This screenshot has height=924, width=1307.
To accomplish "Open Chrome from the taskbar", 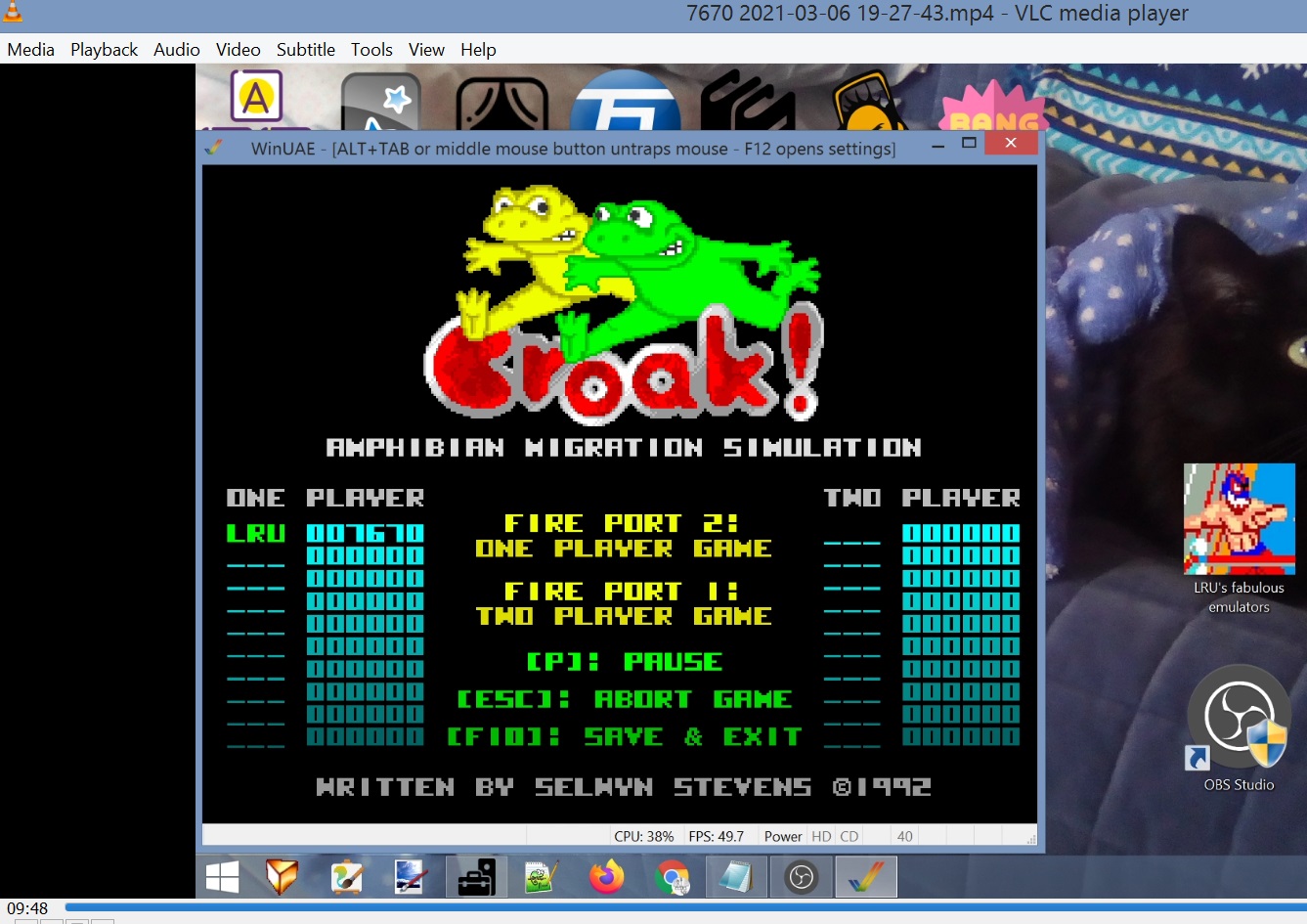I will [x=672, y=877].
